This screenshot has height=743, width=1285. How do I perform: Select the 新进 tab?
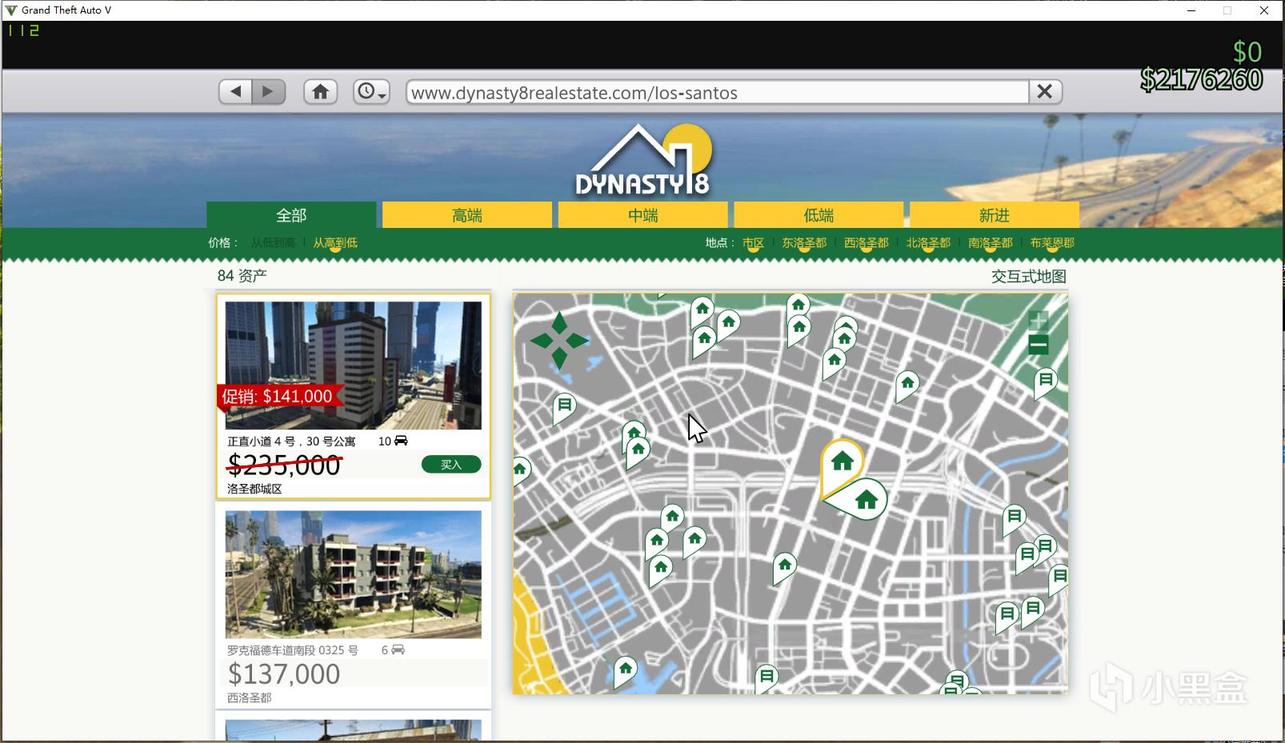(994, 215)
